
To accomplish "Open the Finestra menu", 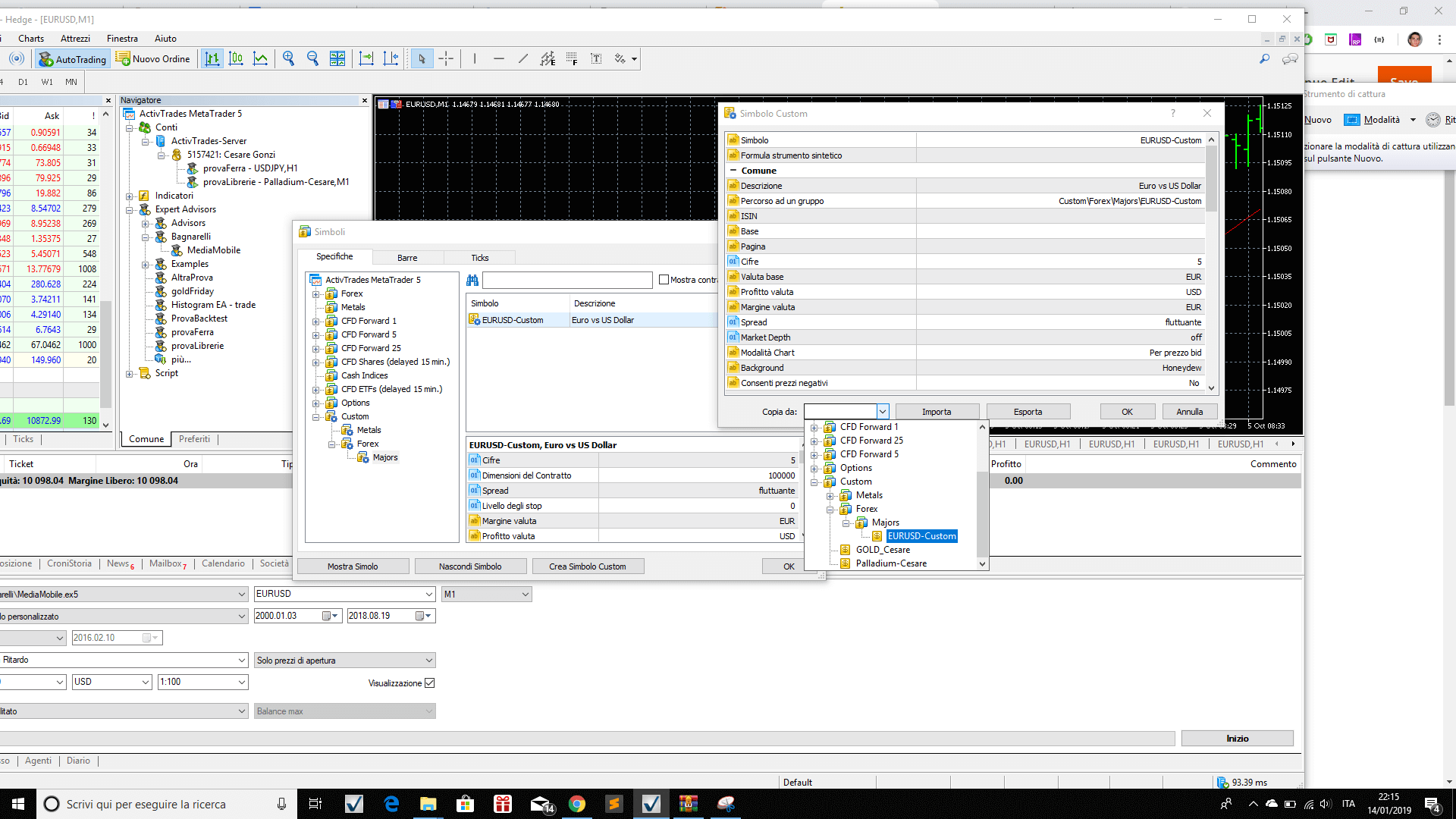I will [x=122, y=39].
